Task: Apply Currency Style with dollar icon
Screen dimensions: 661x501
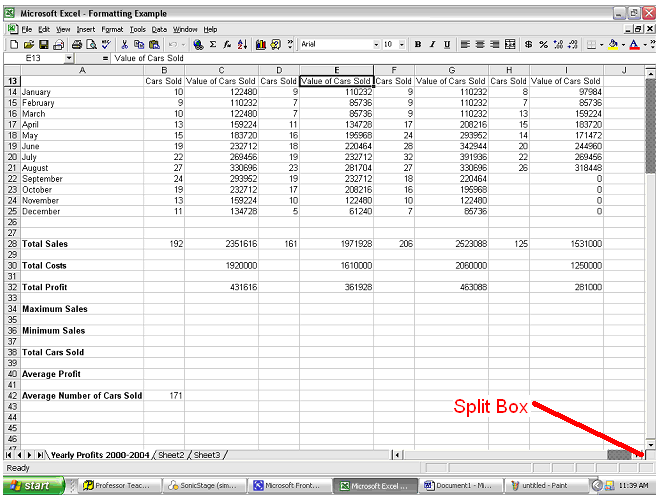Action: (528, 45)
